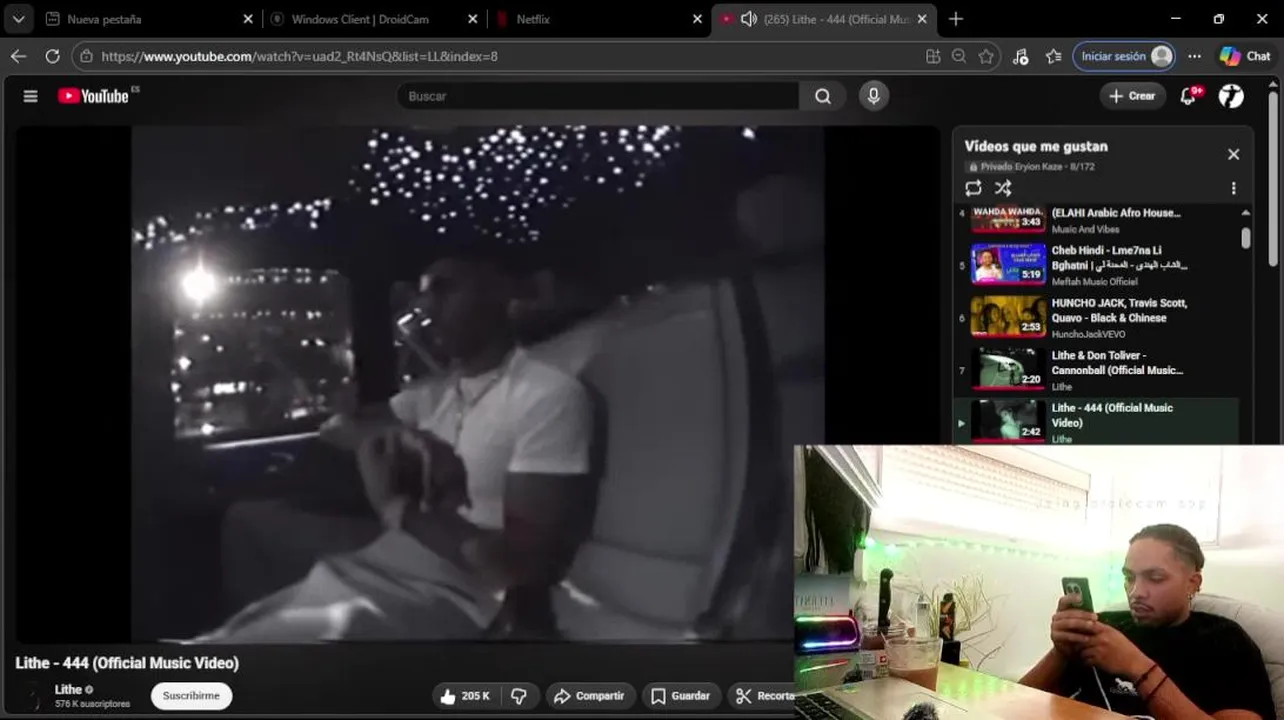Play ELAHI Arabic Afro House playlist item
1284x720 pixels.
[x=1095, y=219]
